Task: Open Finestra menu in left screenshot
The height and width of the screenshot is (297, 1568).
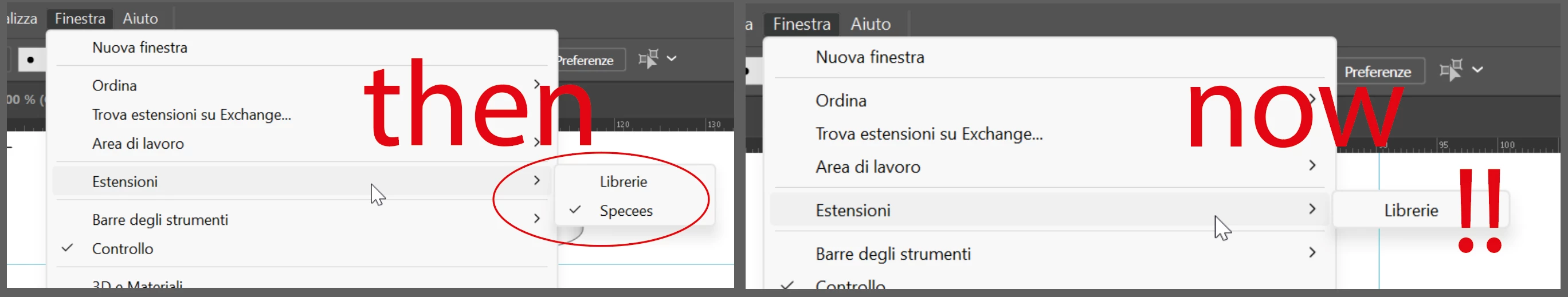Action: (80, 19)
